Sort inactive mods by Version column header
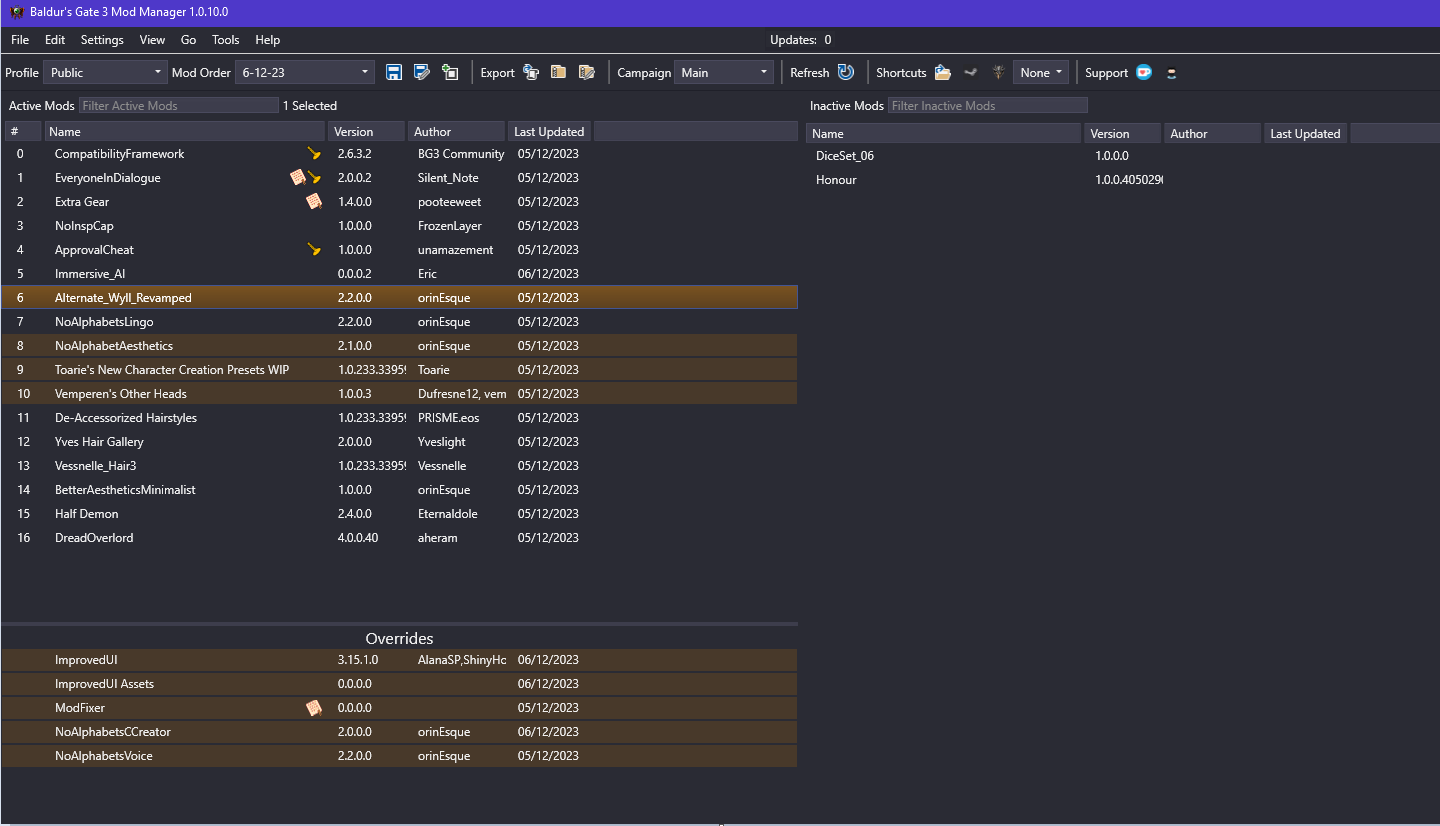 [1122, 134]
